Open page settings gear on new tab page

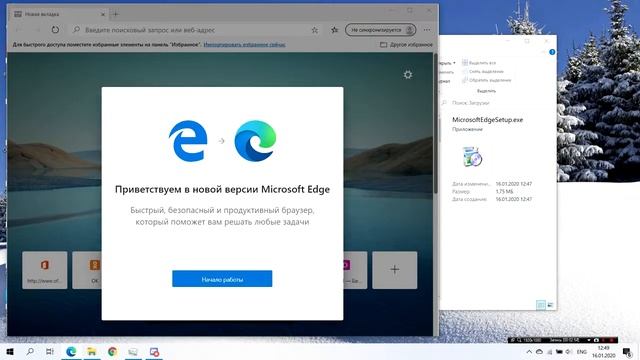pyautogui.click(x=408, y=75)
